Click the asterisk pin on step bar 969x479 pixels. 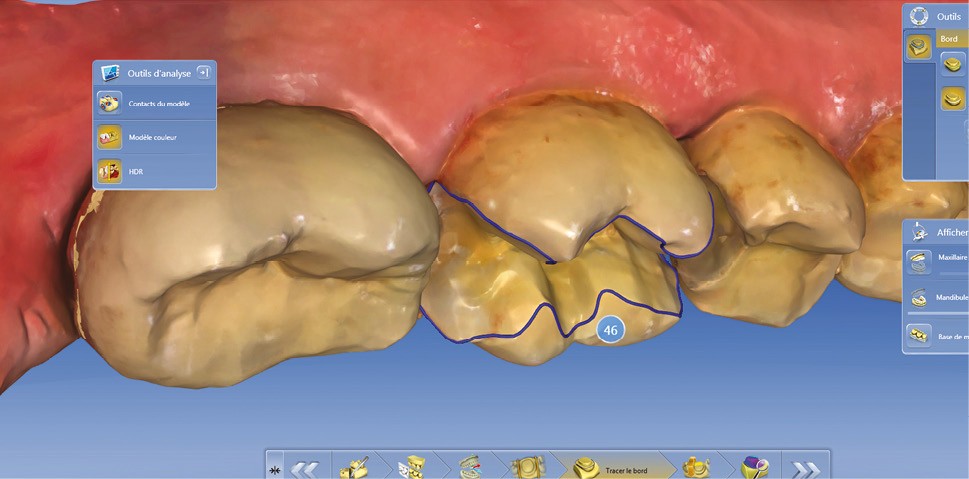click(x=275, y=468)
